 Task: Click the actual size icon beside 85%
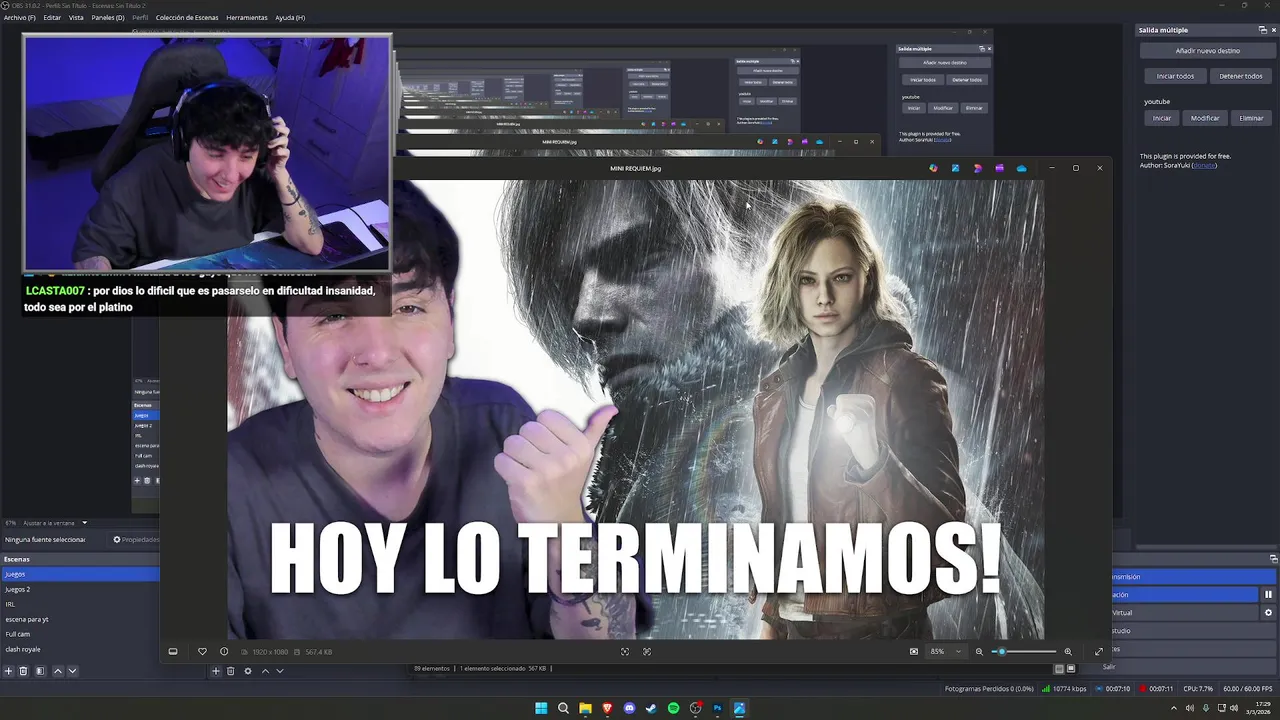[x=914, y=652]
